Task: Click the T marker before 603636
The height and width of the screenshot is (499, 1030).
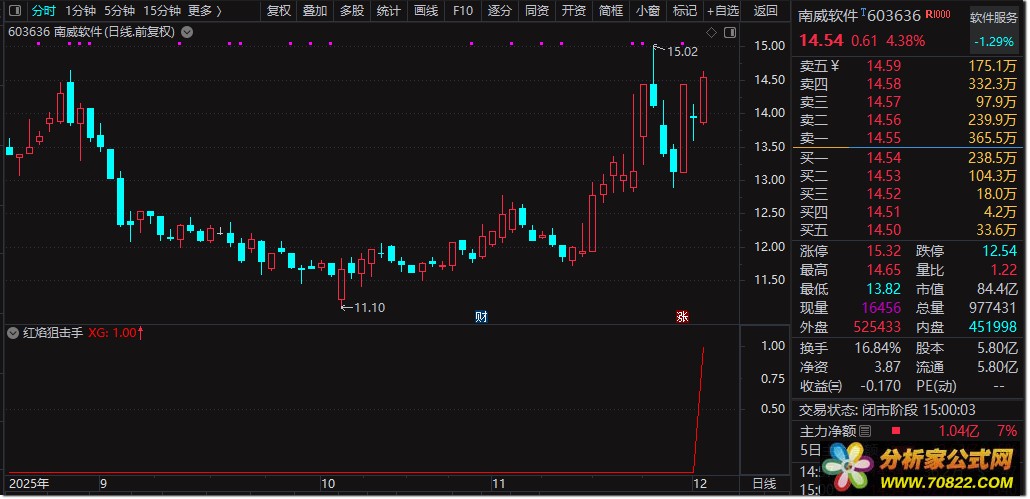Action: 863,12
